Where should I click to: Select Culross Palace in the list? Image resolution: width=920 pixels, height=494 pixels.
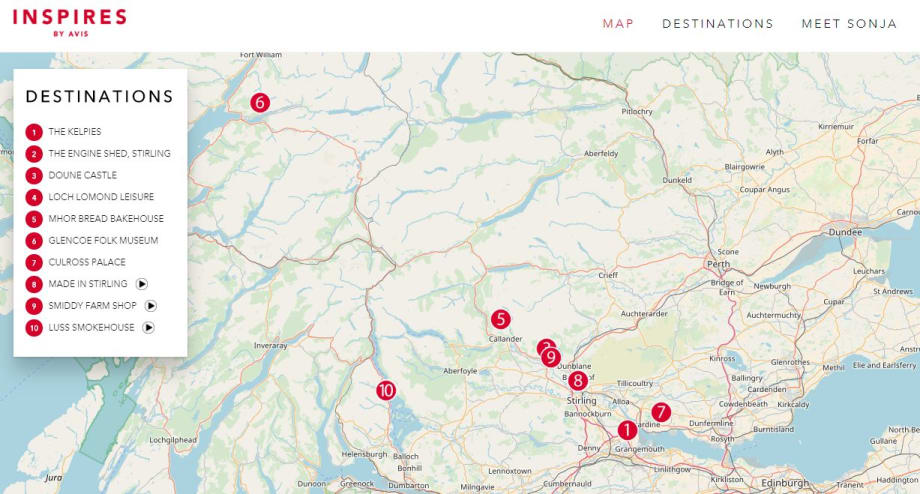click(87, 262)
